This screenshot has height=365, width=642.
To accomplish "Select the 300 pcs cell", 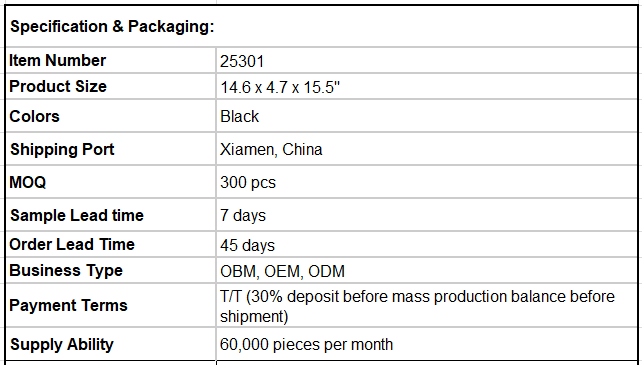I will click(x=427, y=182).
